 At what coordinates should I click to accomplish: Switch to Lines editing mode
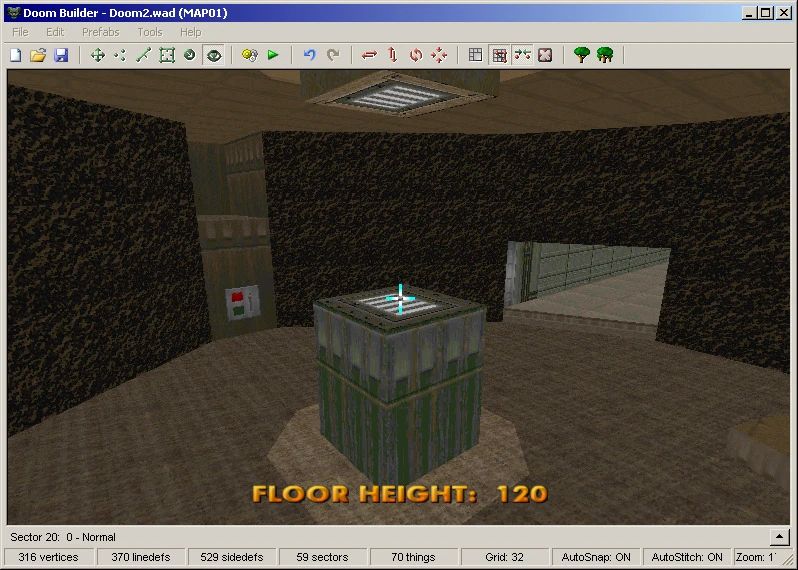[143, 55]
